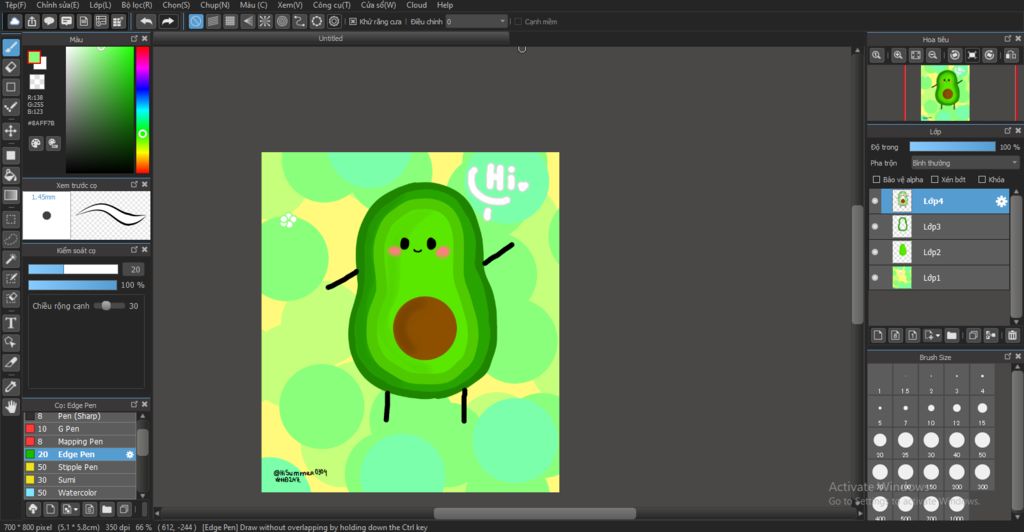The image size is (1024, 532).
Task: Select the Bucket fill tool
Action: (11, 174)
